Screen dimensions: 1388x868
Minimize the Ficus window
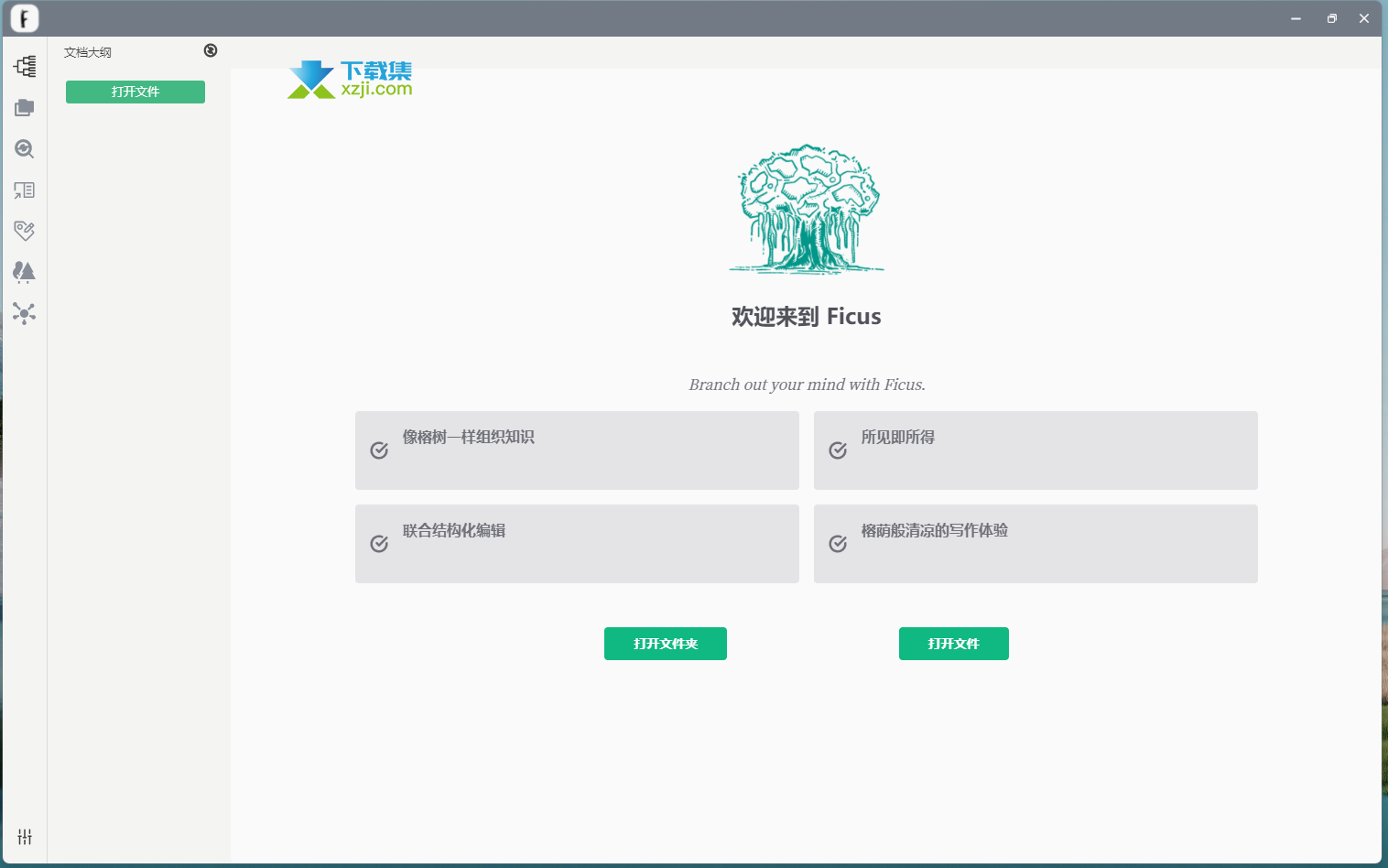1296,18
